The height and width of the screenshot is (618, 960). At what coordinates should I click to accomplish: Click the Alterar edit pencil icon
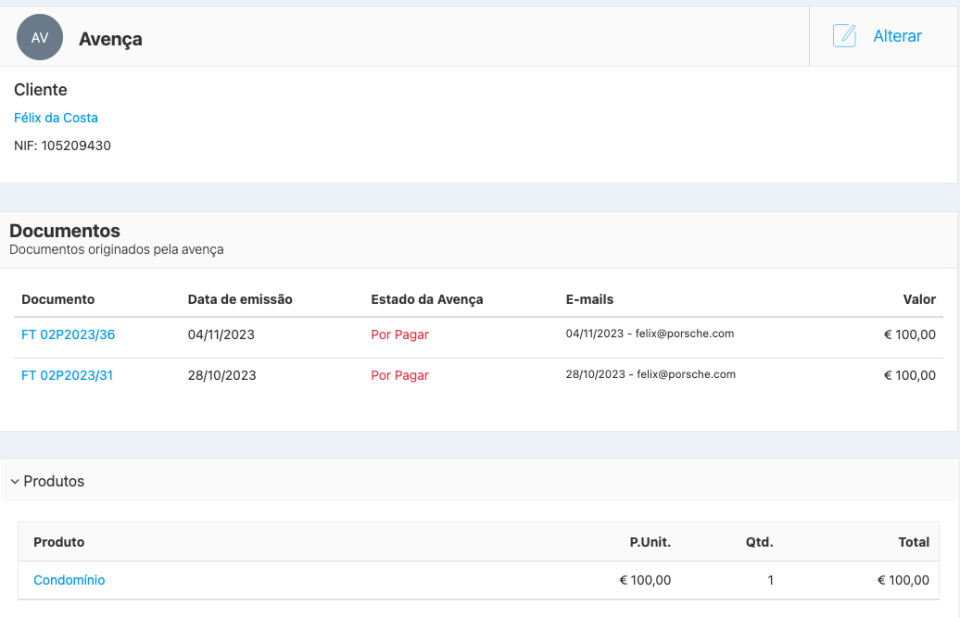point(845,36)
